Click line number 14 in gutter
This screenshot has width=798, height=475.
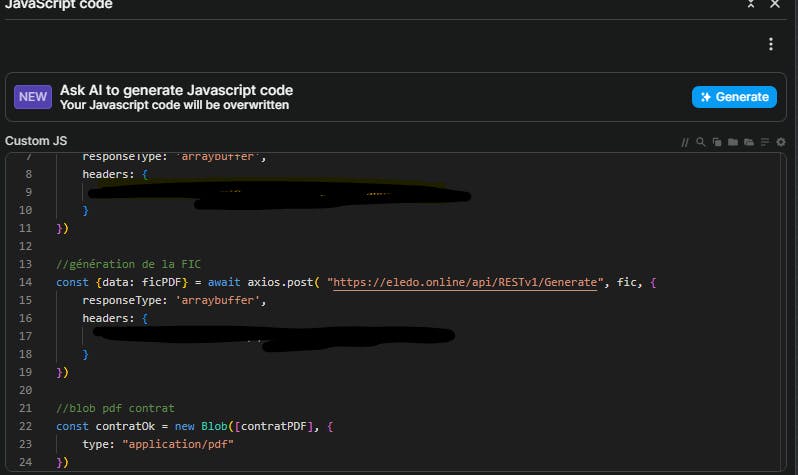click(x=25, y=282)
